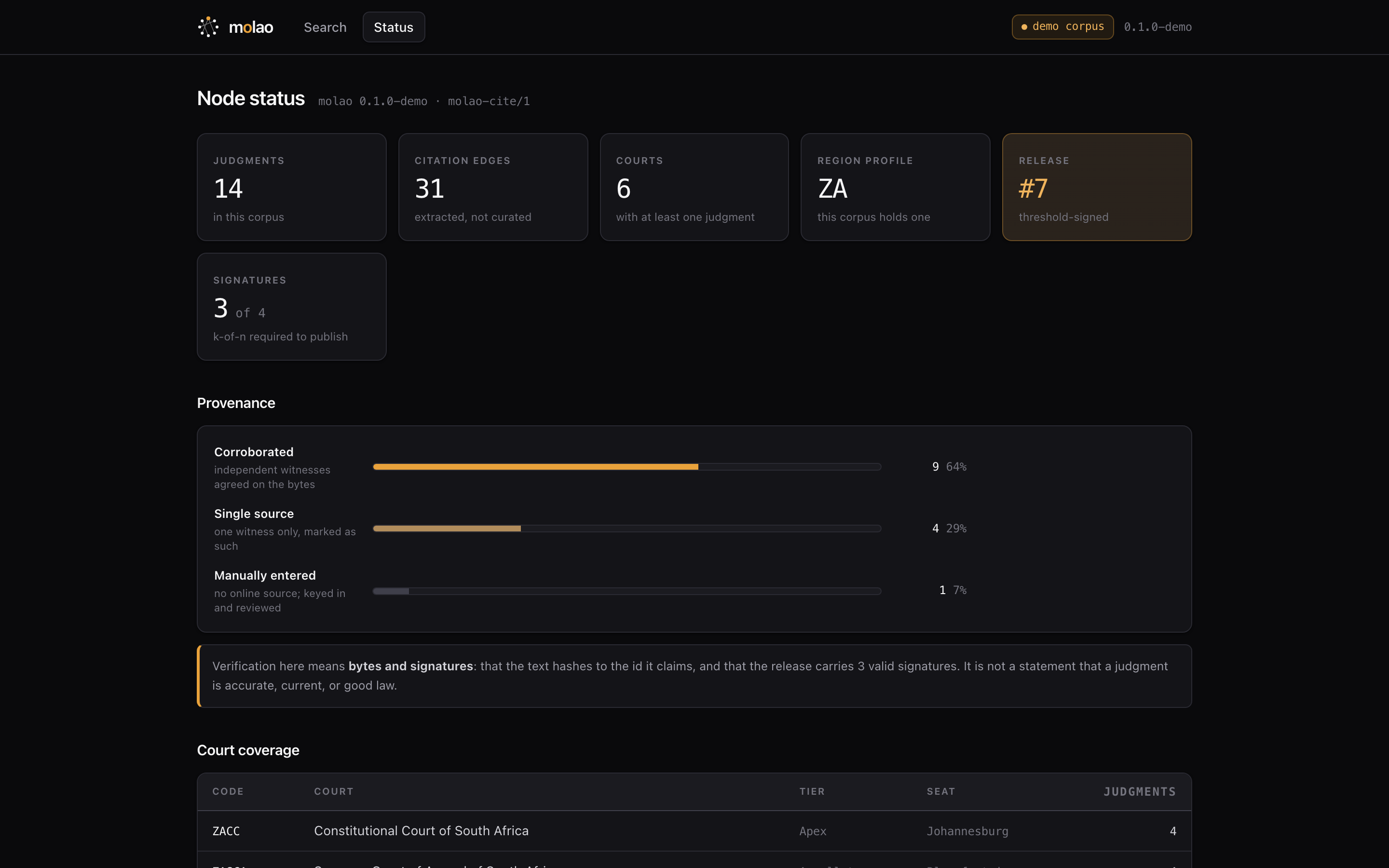Click the molao brand name
Image resolution: width=1389 pixels, height=868 pixels.
tap(251, 27)
